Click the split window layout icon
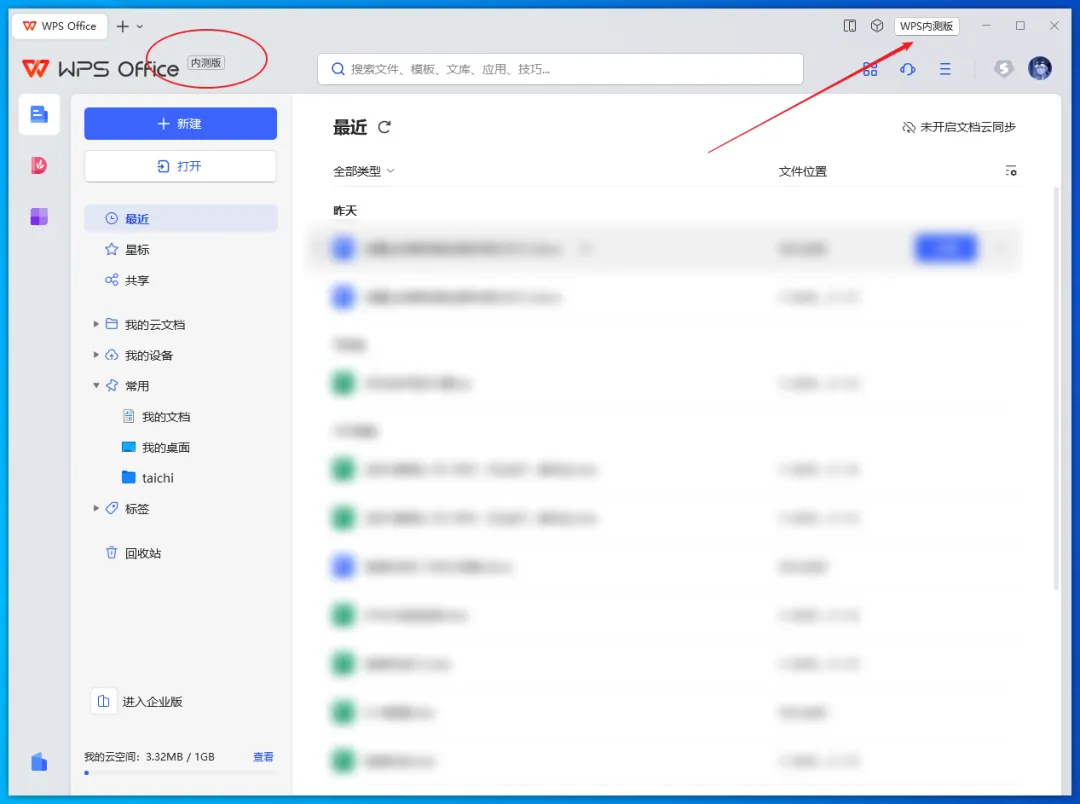The width and height of the screenshot is (1080, 804). pyautogui.click(x=850, y=26)
